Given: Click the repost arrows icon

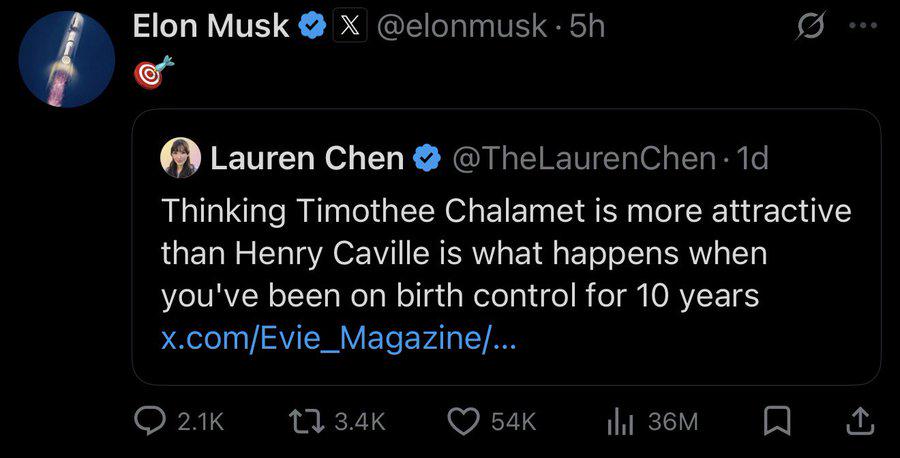Looking at the screenshot, I should pos(308,422).
